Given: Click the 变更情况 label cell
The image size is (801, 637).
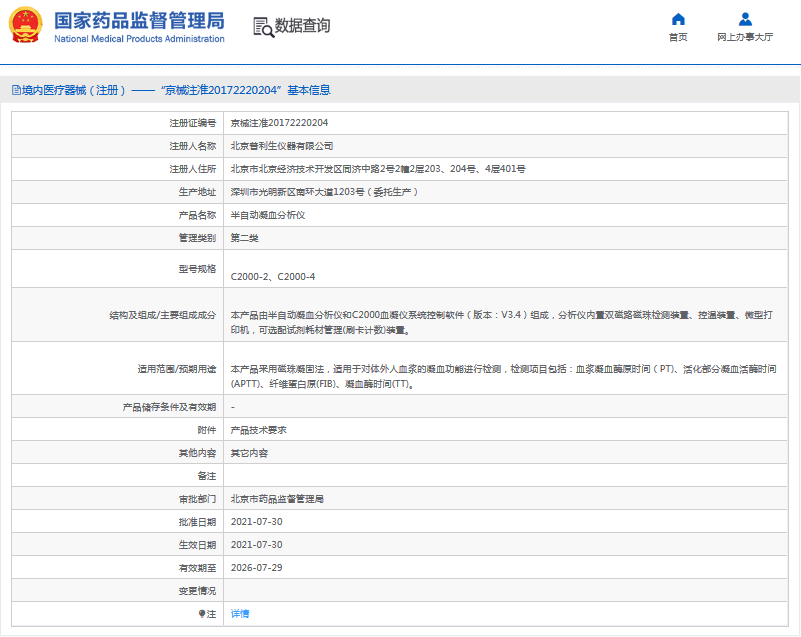Looking at the screenshot, I should pyautogui.click(x=117, y=591).
